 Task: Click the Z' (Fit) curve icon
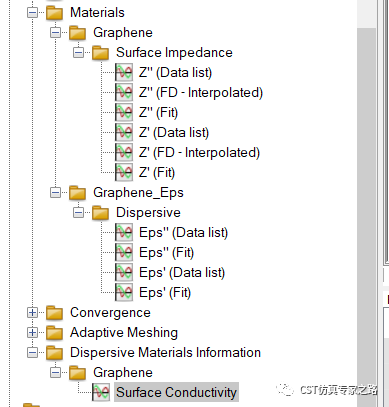pyautogui.click(x=124, y=172)
